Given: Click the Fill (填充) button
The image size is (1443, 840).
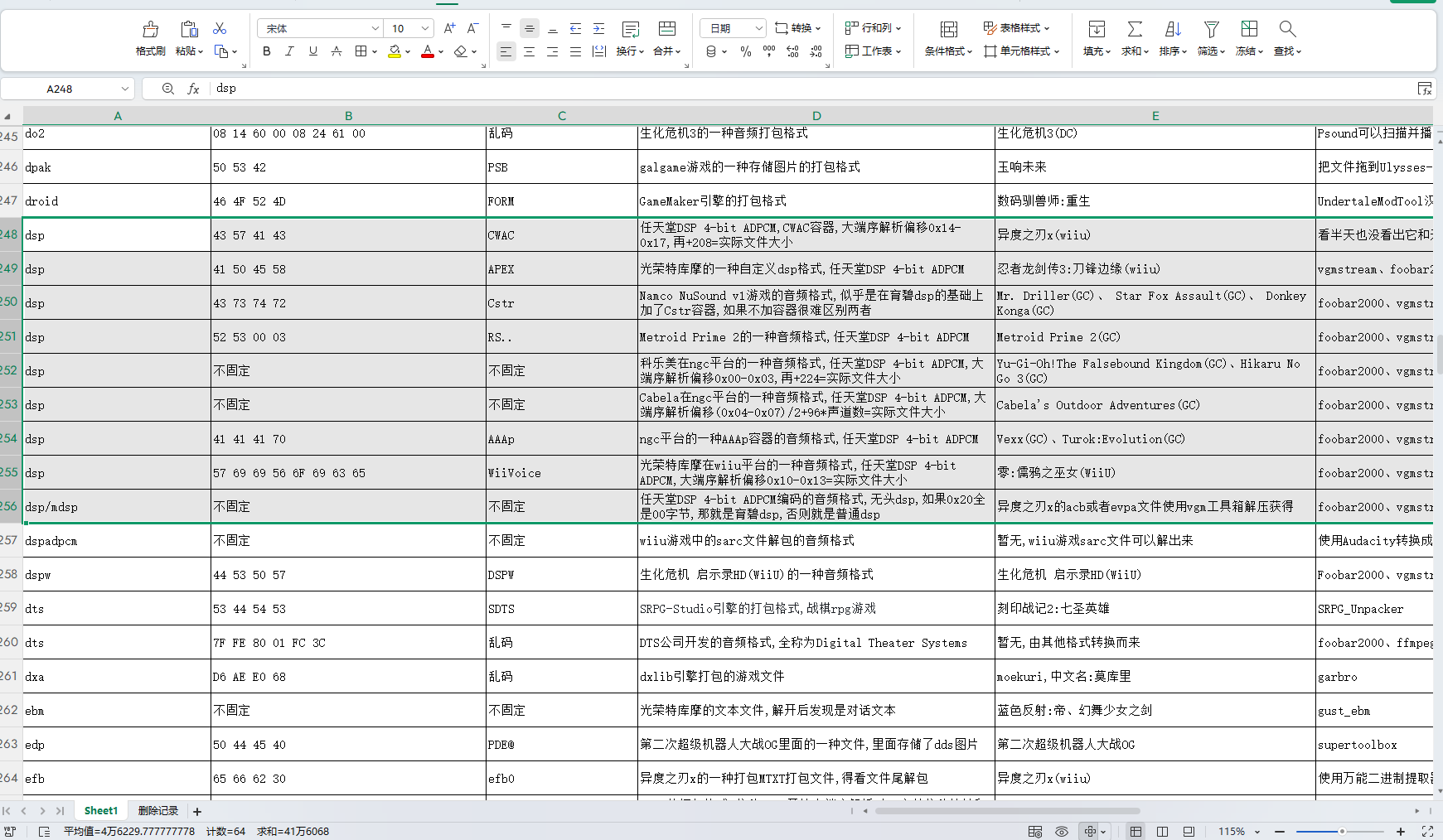Looking at the screenshot, I should click(1097, 38).
